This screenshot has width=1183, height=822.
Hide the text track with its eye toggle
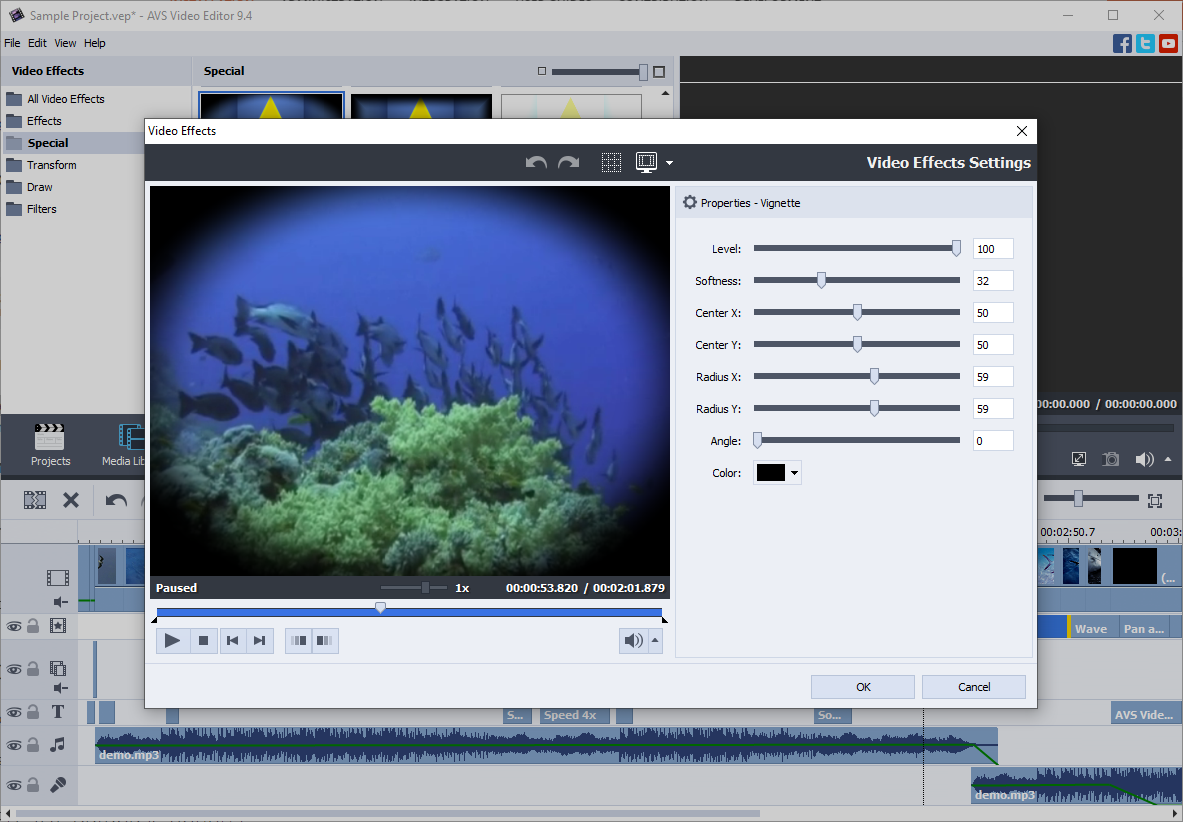(13, 711)
